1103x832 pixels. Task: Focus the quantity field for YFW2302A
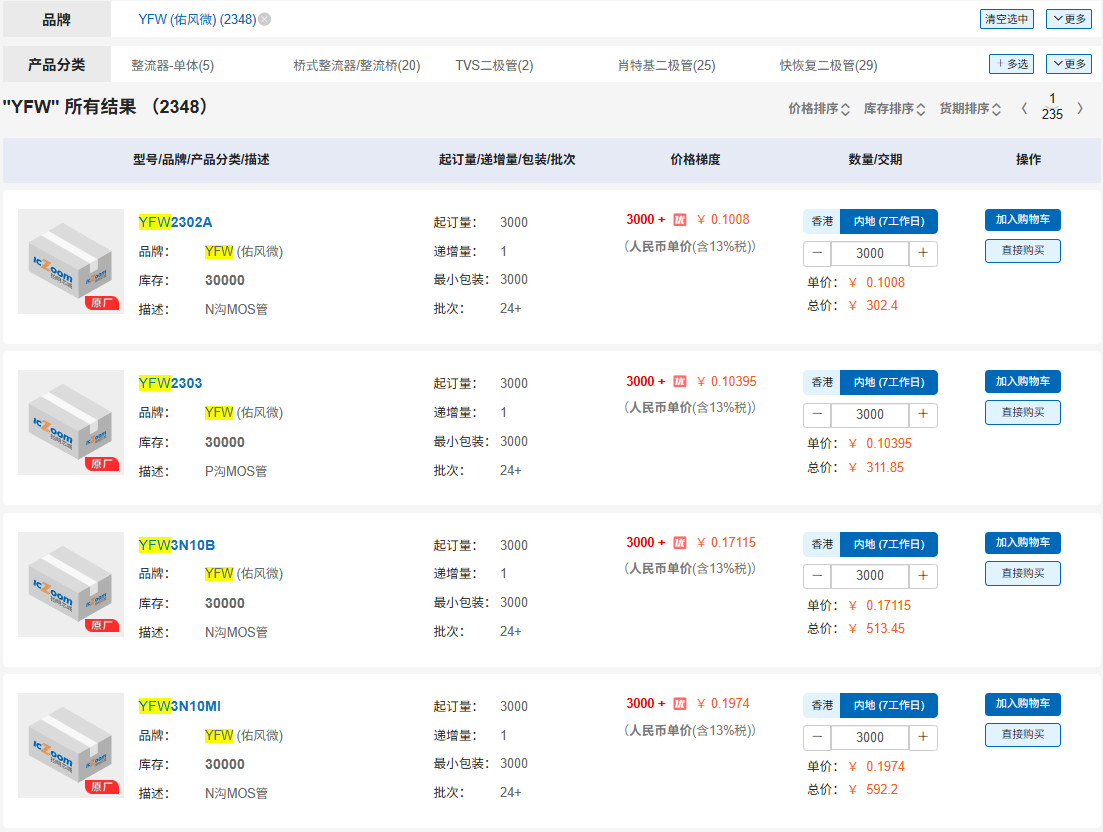(x=870, y=253)
